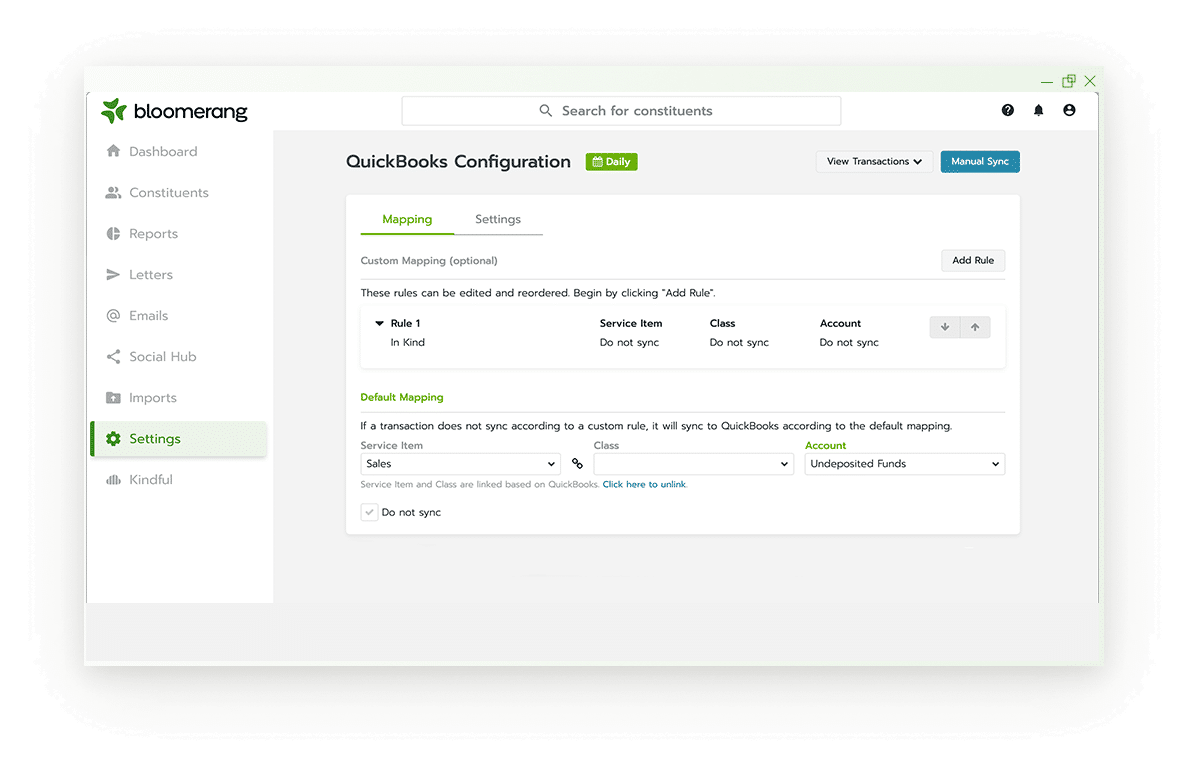
Task: Select Settings in the sidebar
Action: tap(179, 439)
